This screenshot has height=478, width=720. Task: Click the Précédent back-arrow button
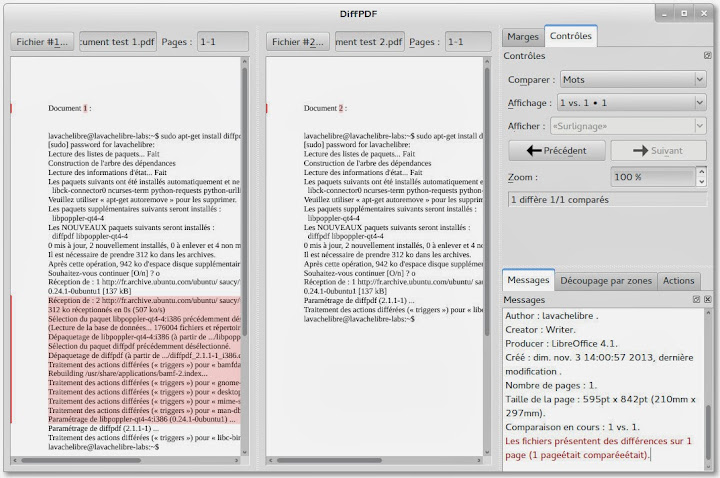tap(557, 151)
